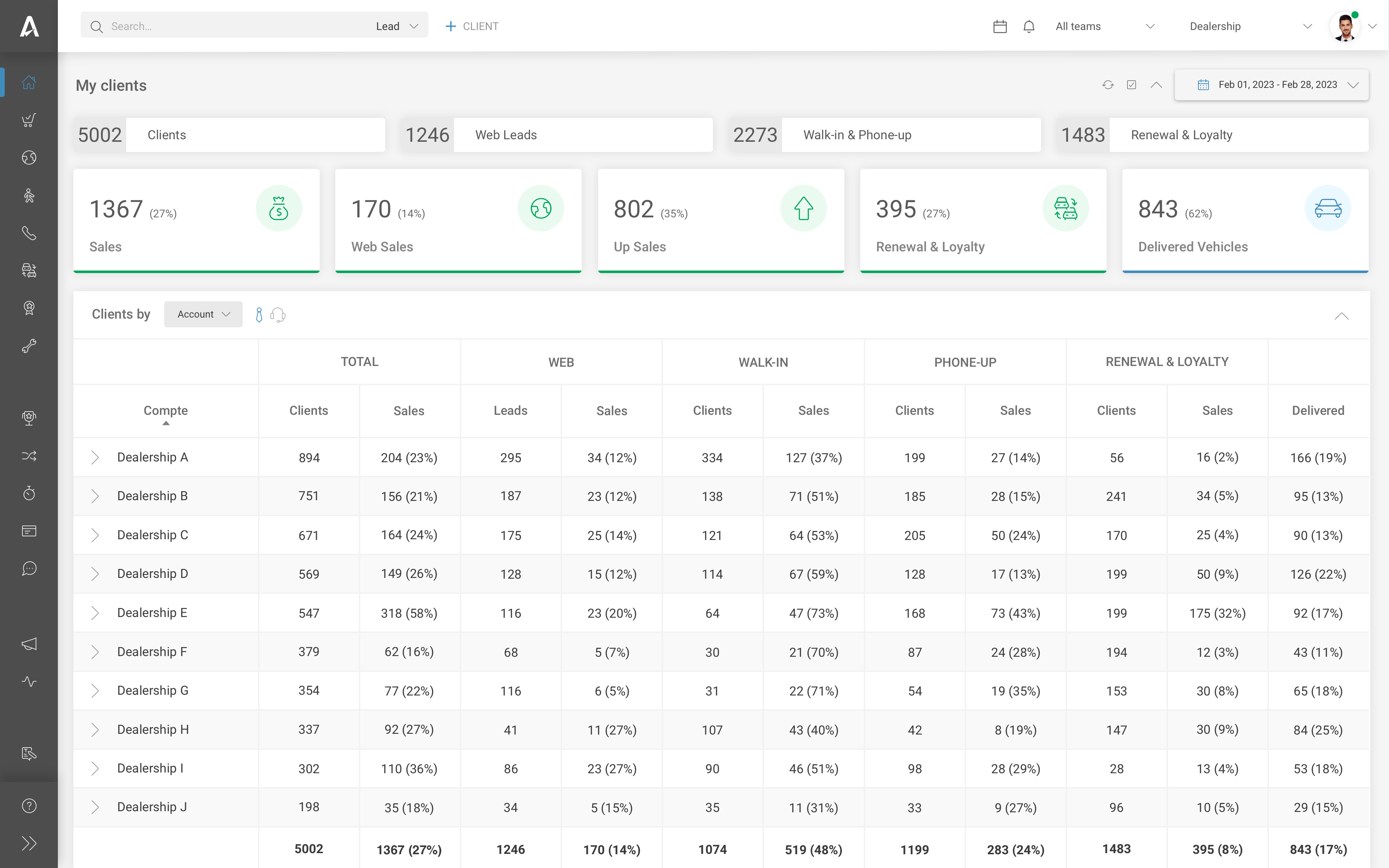Open the notifications bell
This screenshot has height=868, width=1389.
tap(1029, 26)
